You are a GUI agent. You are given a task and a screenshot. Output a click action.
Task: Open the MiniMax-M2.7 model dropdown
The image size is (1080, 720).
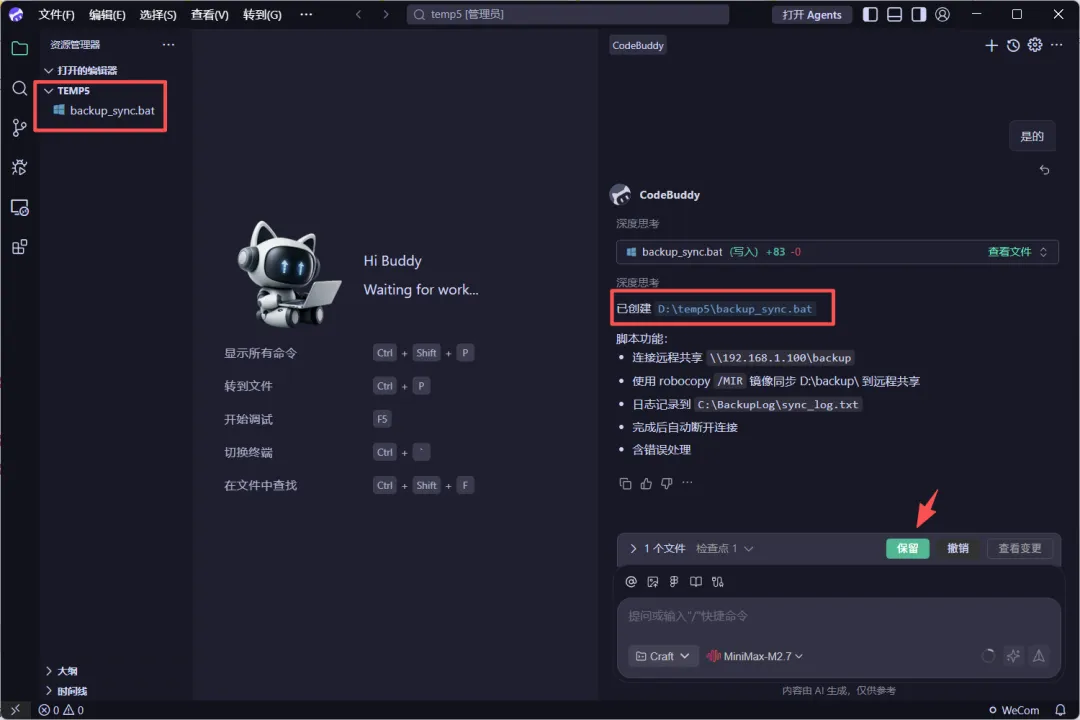point(756,656)
